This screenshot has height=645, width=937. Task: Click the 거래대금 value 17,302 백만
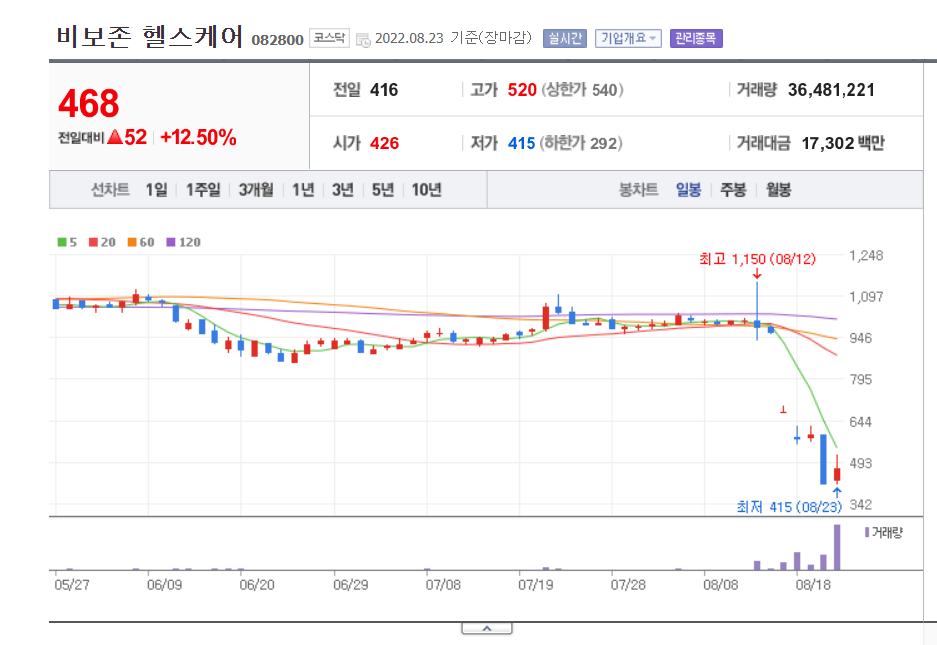pos(843,143)
